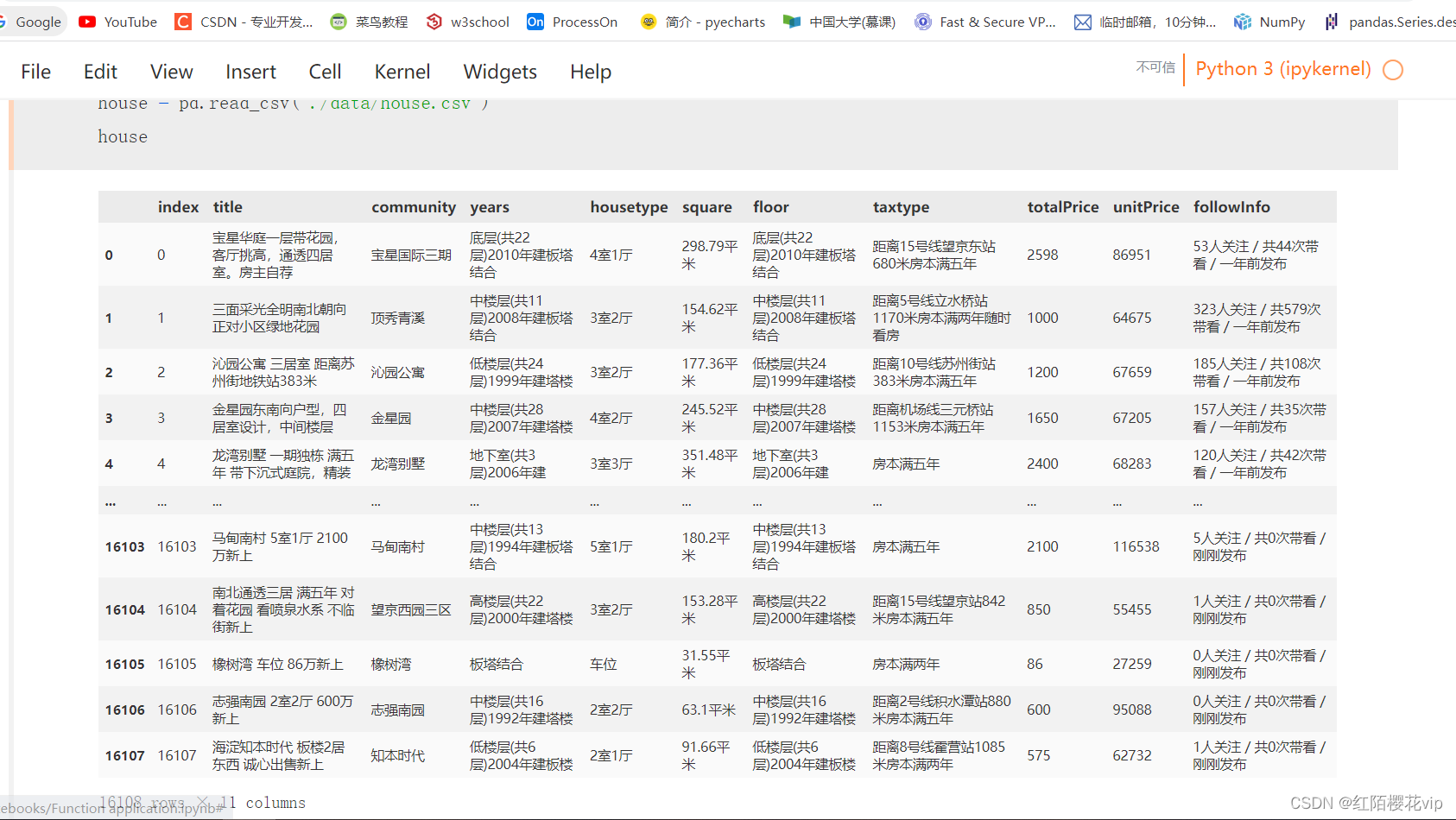Select totalPrice cell '575'
The width and height of the screenshot is (1456, 820).
(1039, 755)
